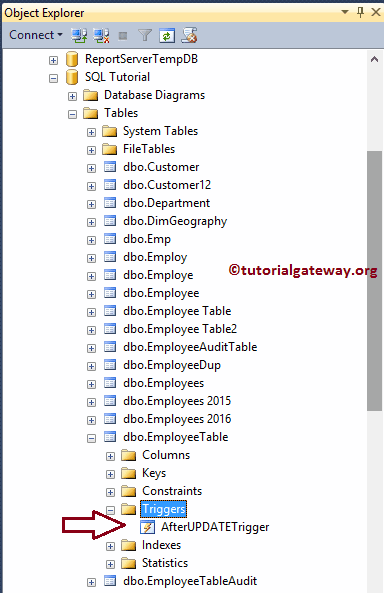Click the vertical scrollbar thumb
Screen dimensions: 384x593
click(x=375, y=281)
